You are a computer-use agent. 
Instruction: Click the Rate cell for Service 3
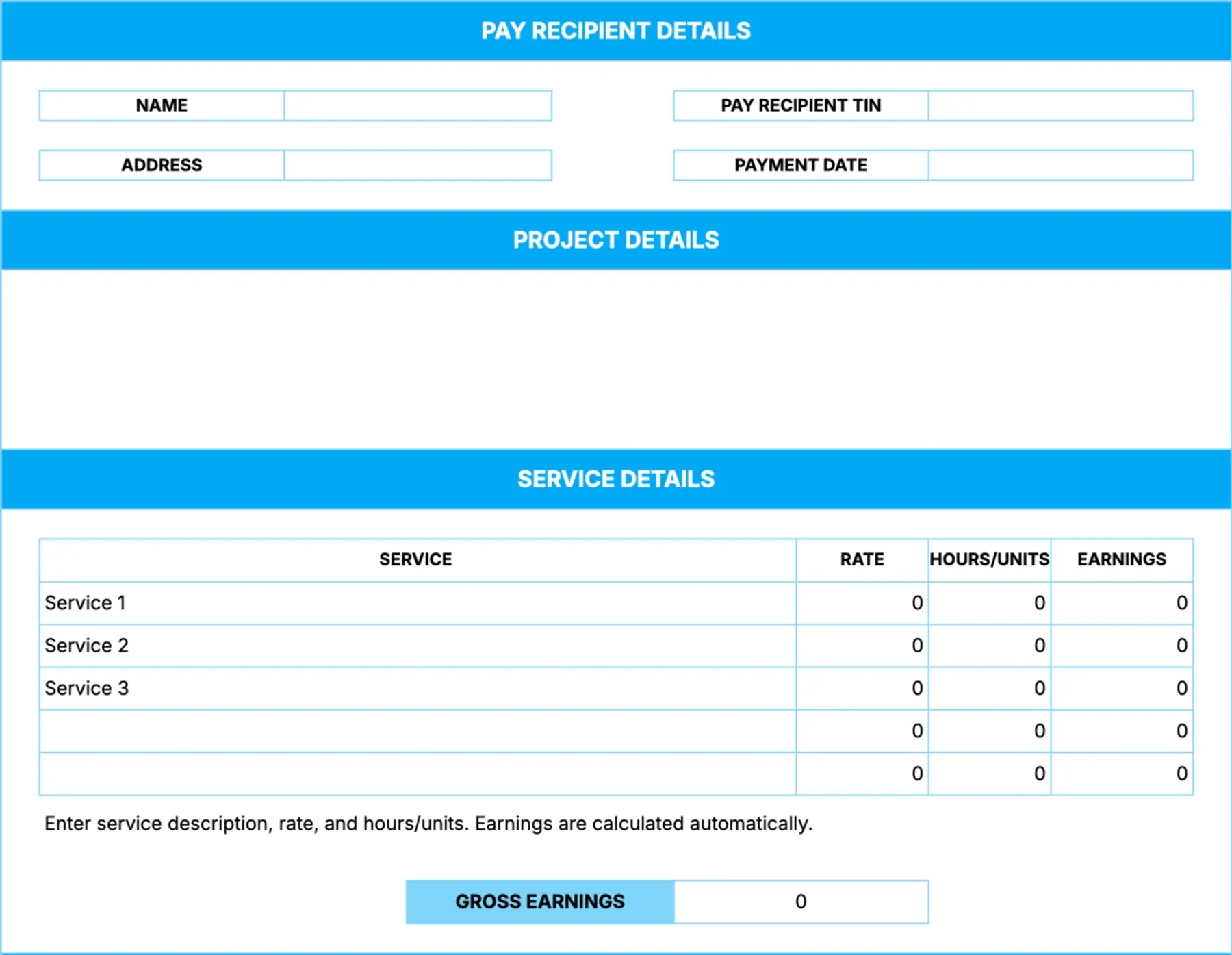(862, 688)
